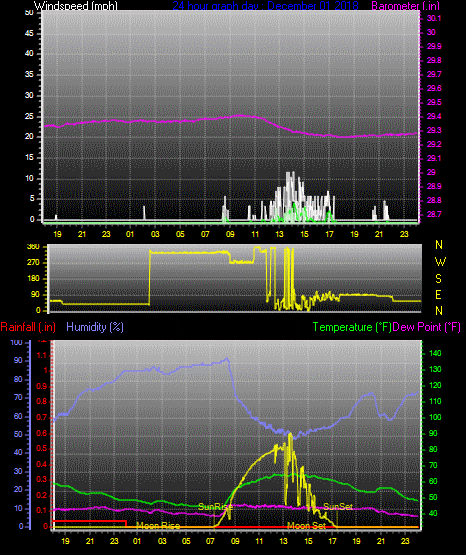Click the 24 hour graph day date title
This screenshot has height=555, width=466.
pyautogui.click(x=265, y=6)
